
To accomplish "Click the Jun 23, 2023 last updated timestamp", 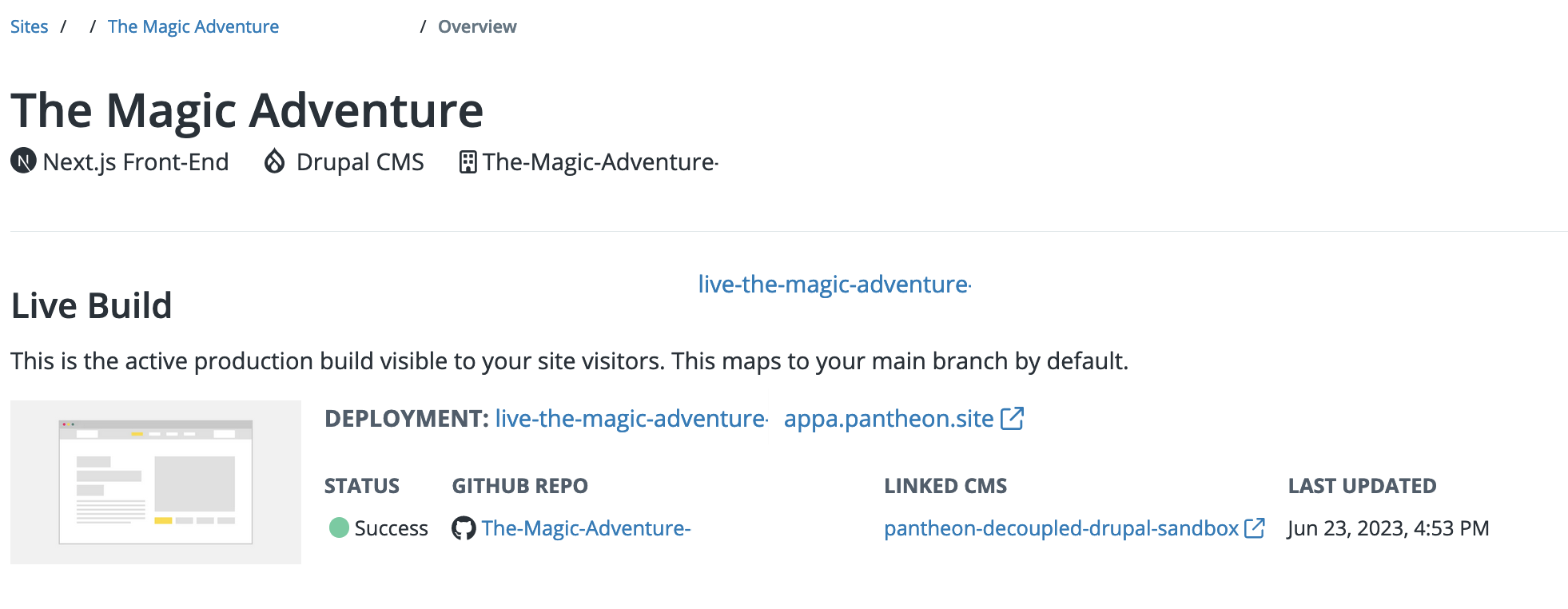I will [1388, 528].
